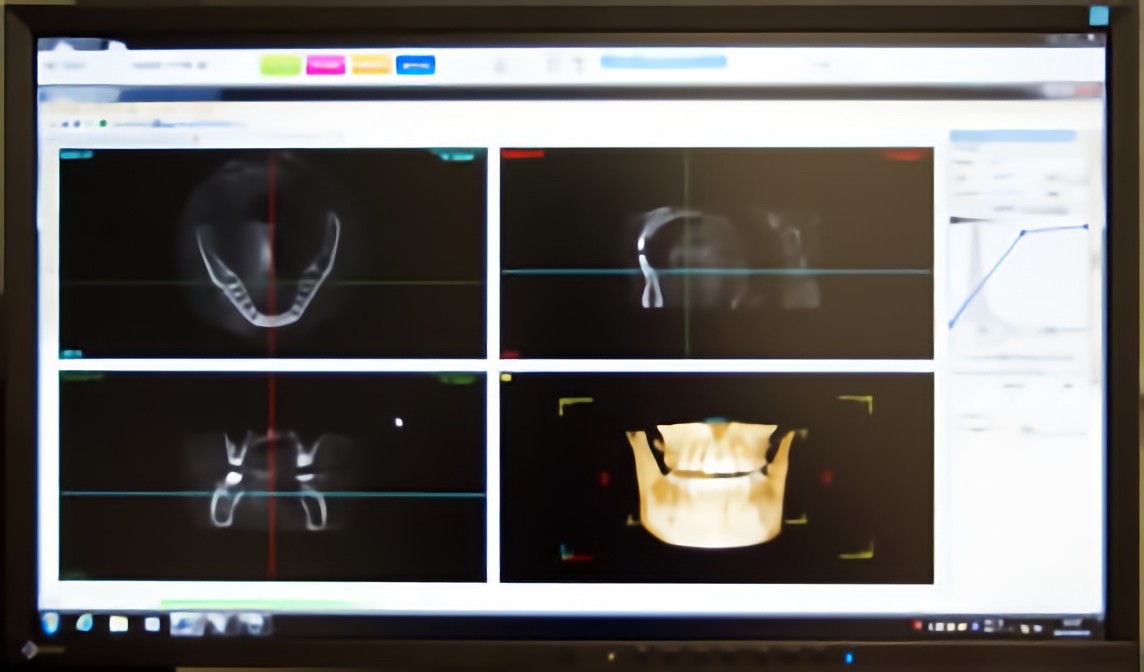Click the red handle left of the 3D jaw model

tap(604, 477)
